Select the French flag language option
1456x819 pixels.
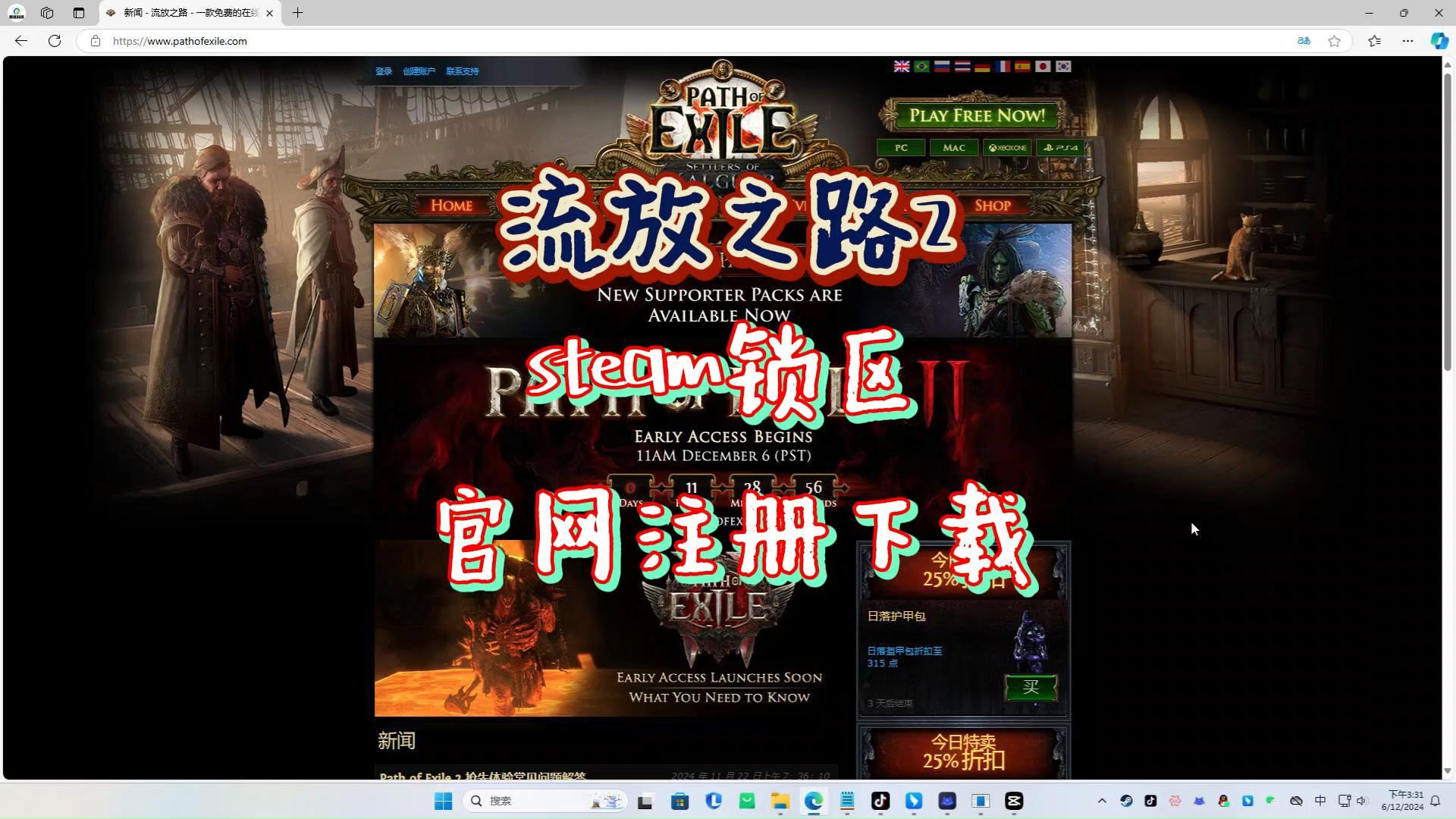point(1003,67)
